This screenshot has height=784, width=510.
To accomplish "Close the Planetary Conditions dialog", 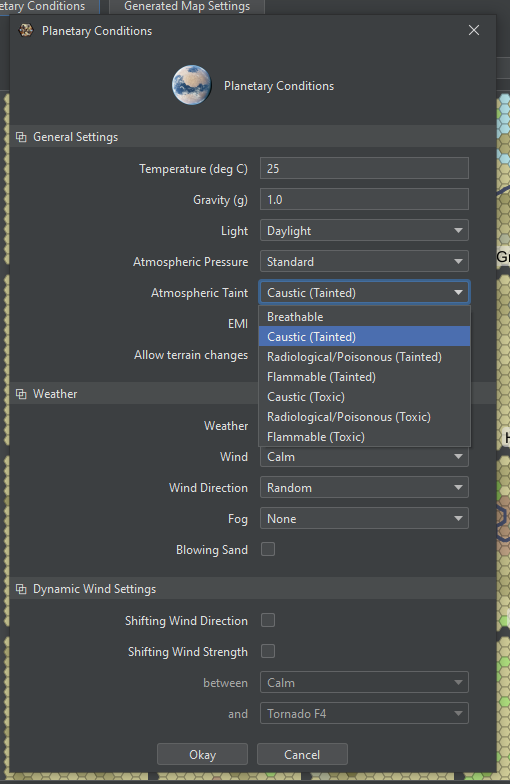I will [474, 30].
